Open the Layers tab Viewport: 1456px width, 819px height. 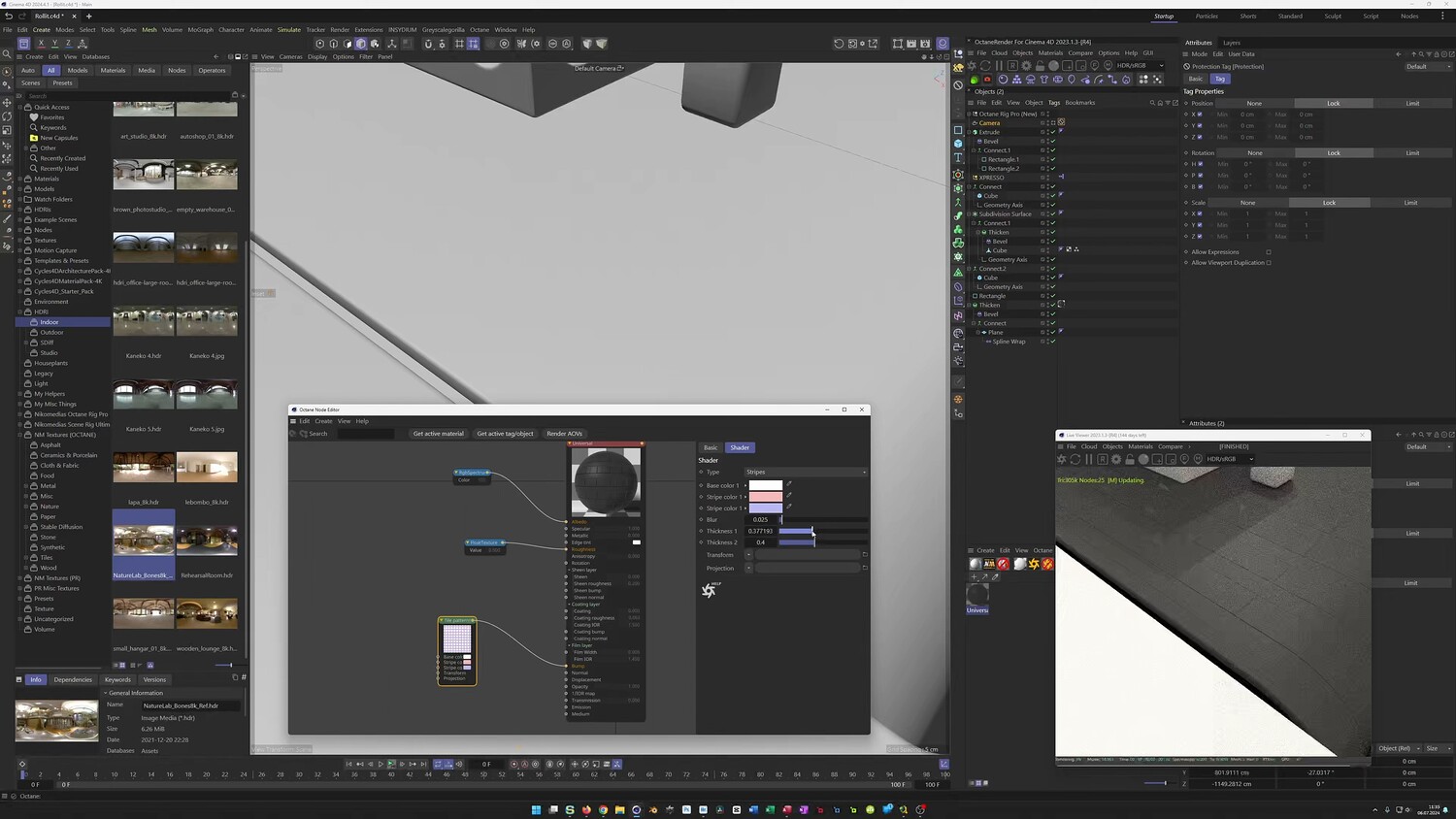tap(1232, 43)
